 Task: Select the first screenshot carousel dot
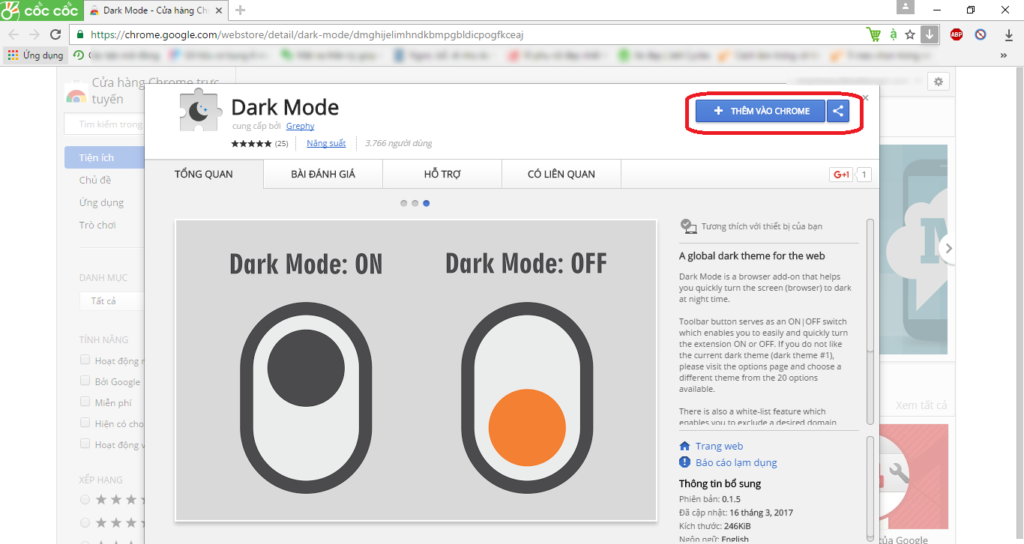[x=404, y=203]
